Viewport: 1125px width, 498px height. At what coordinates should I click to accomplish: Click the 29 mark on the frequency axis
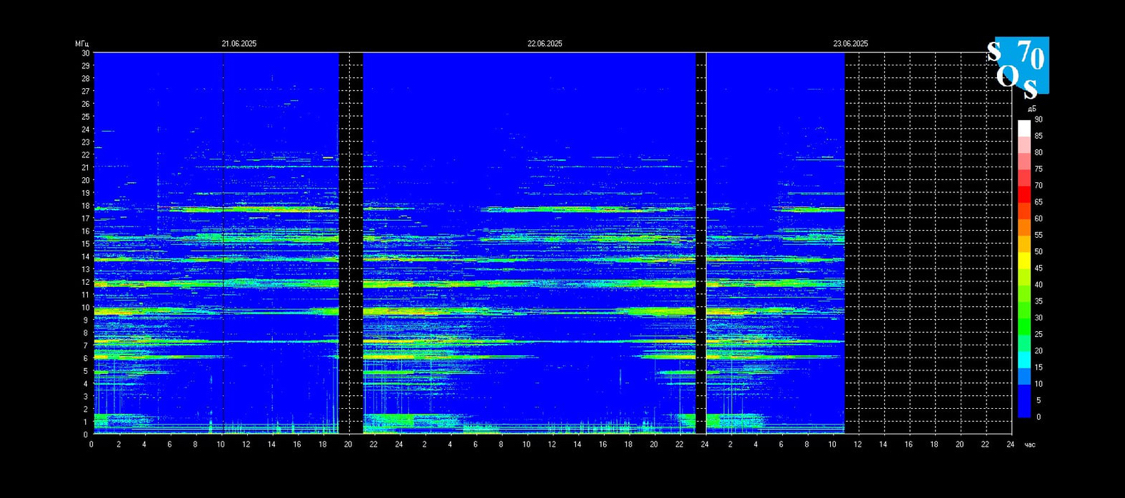coord(85,65)
